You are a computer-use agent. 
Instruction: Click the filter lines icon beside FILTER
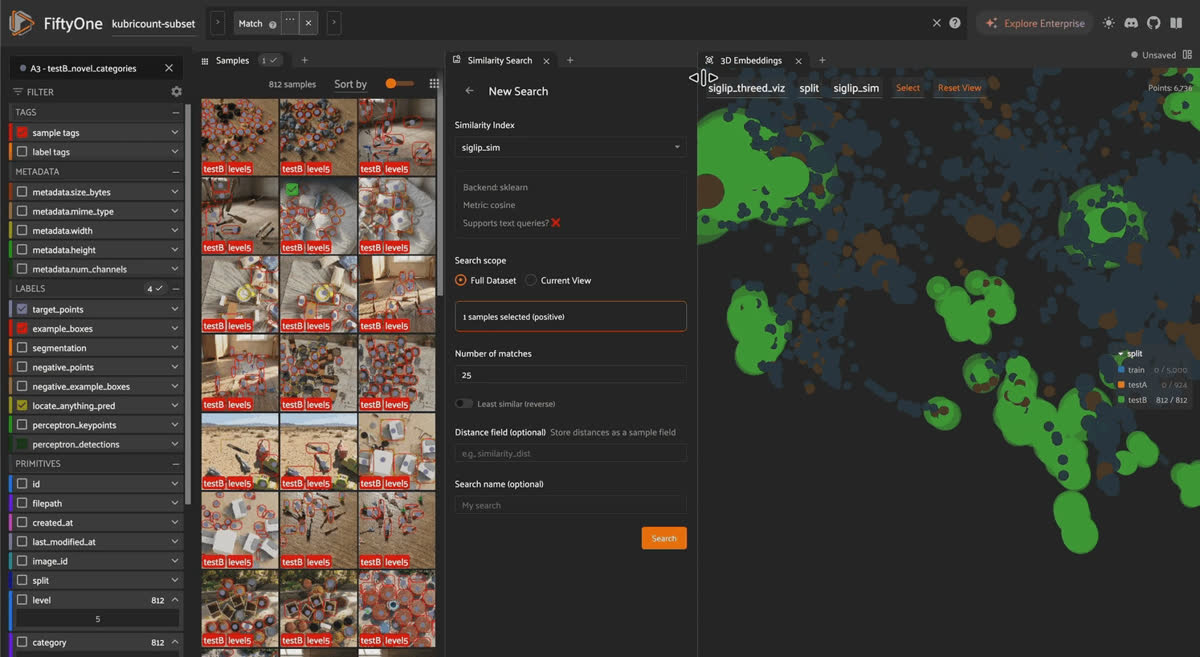point(17,91)
